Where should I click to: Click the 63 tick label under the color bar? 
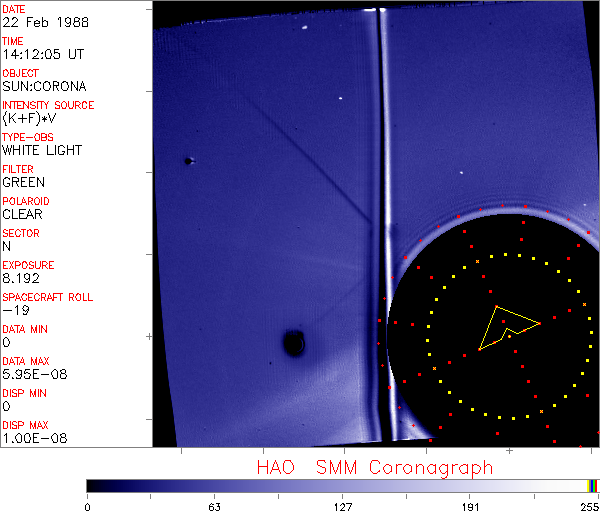point(214,505)
